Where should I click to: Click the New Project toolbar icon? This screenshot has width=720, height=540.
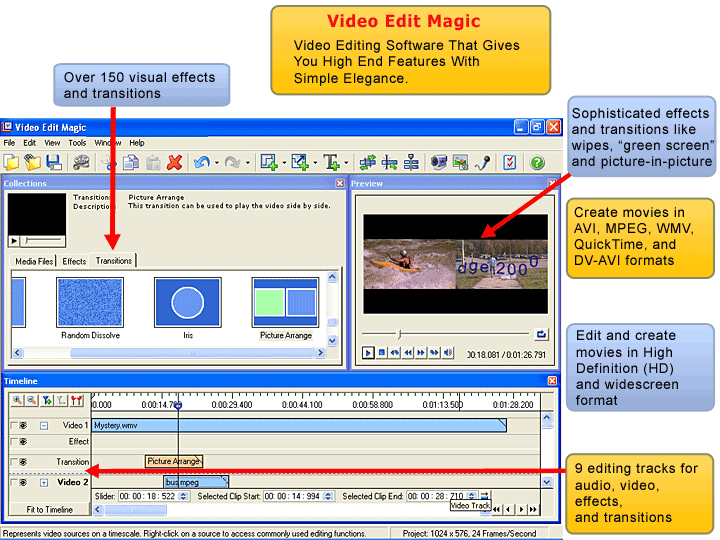pyautogui.click(x=11, y=162)
